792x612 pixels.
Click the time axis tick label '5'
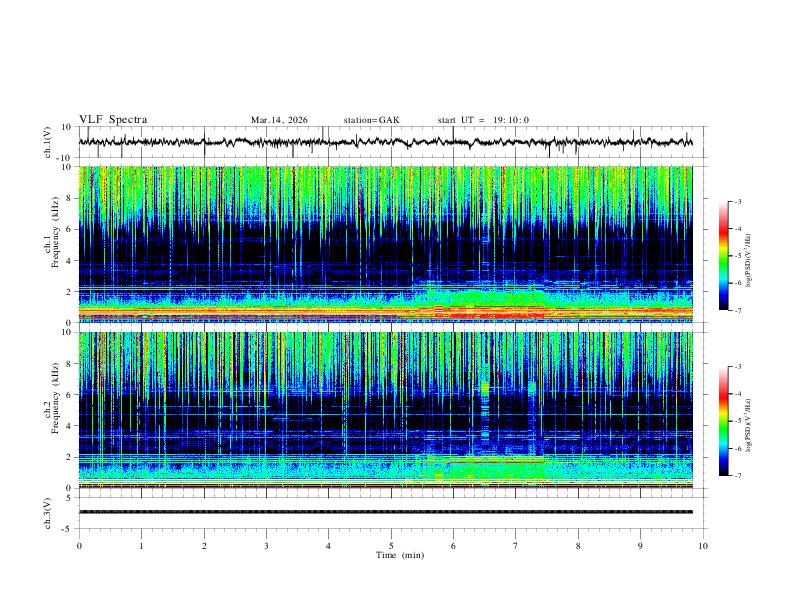391,546
